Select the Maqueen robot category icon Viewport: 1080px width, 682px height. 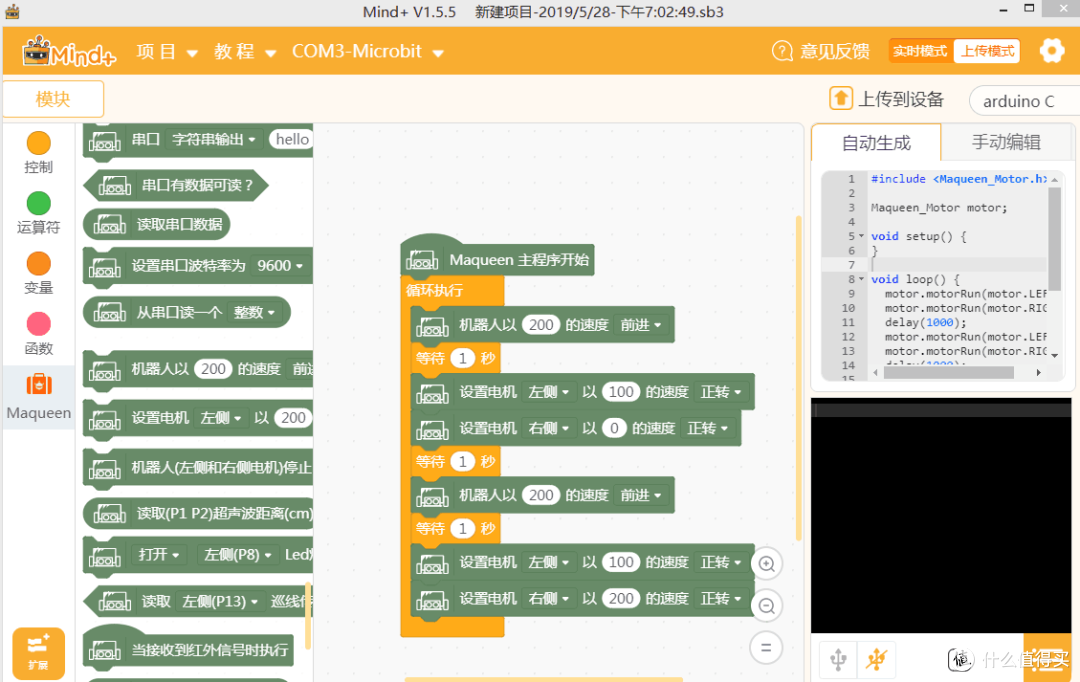click(x=39, y=384)
